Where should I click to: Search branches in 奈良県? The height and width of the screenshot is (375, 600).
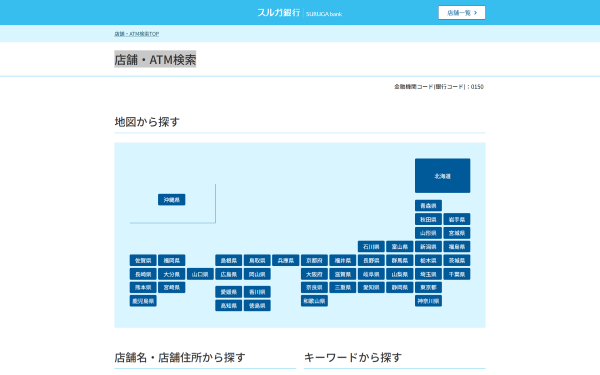pos(314,287)
